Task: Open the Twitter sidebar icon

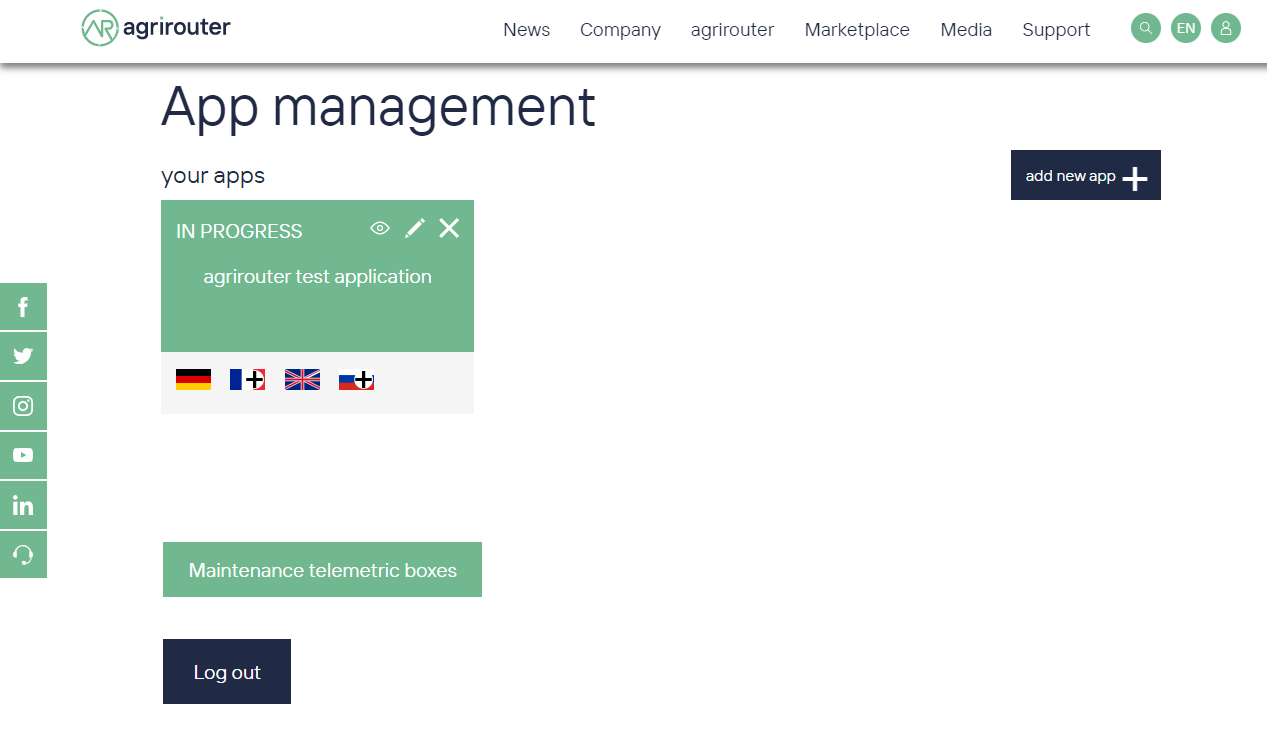Action: 23,356
